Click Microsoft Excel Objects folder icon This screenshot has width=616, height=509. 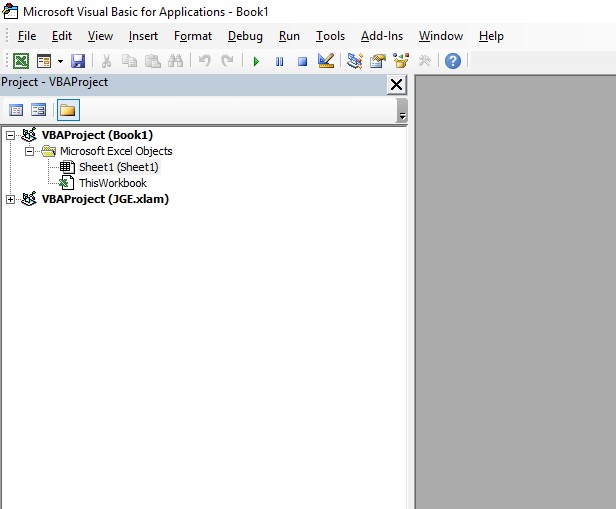point(48,151)
